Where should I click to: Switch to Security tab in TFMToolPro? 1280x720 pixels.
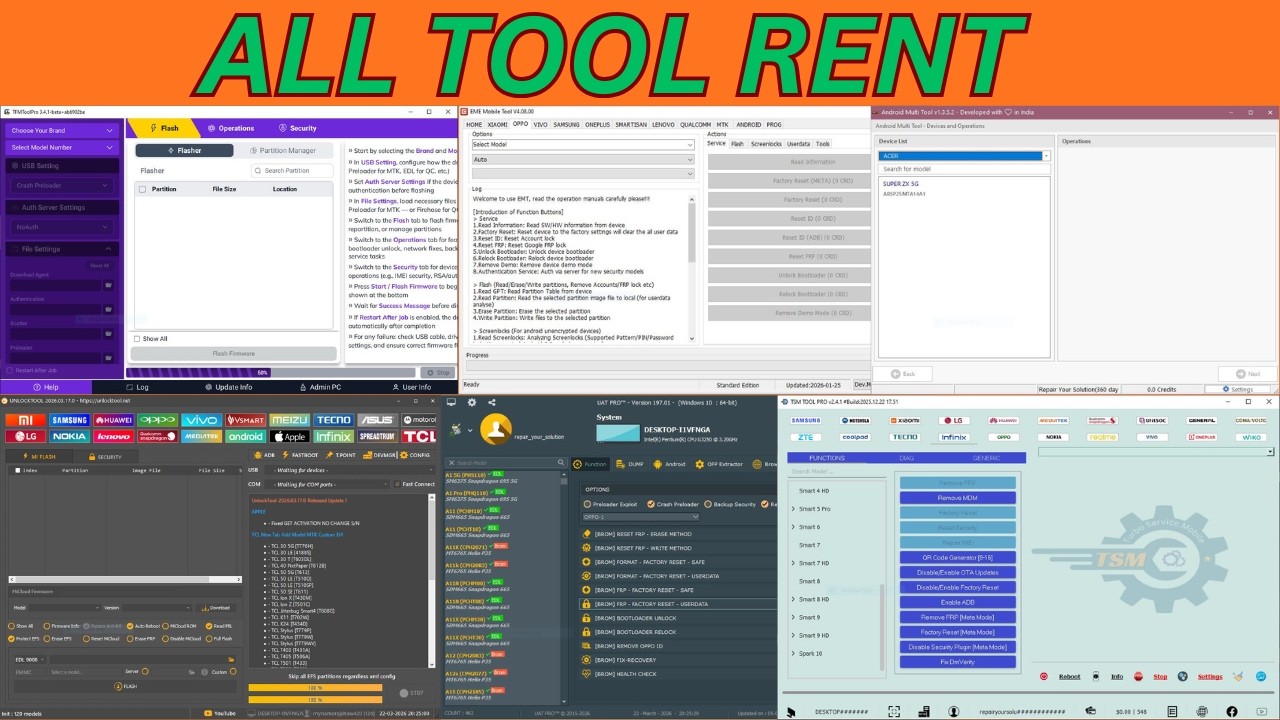[297, 128]
